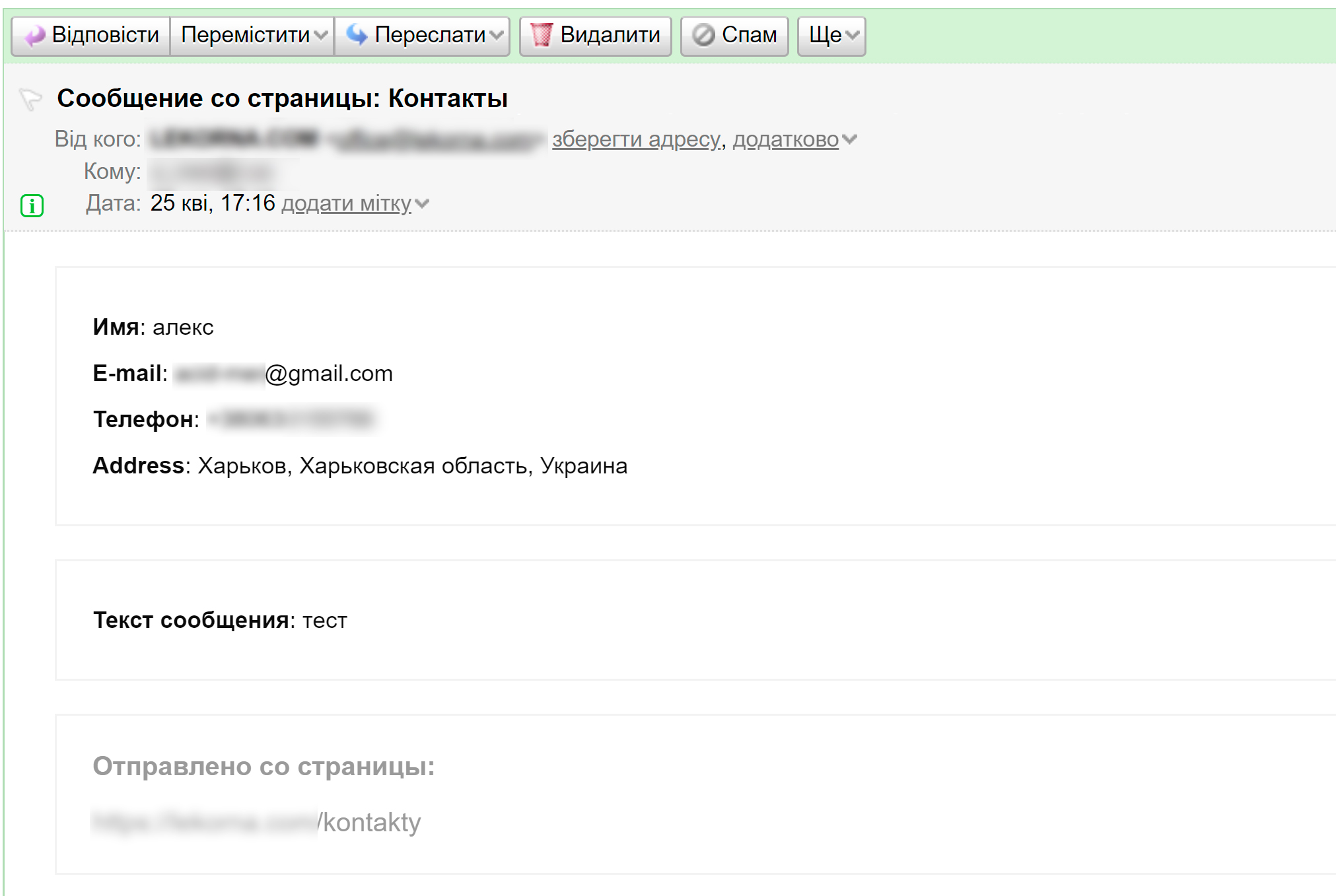Expand the chevron next to додатково

coord(850,139)
